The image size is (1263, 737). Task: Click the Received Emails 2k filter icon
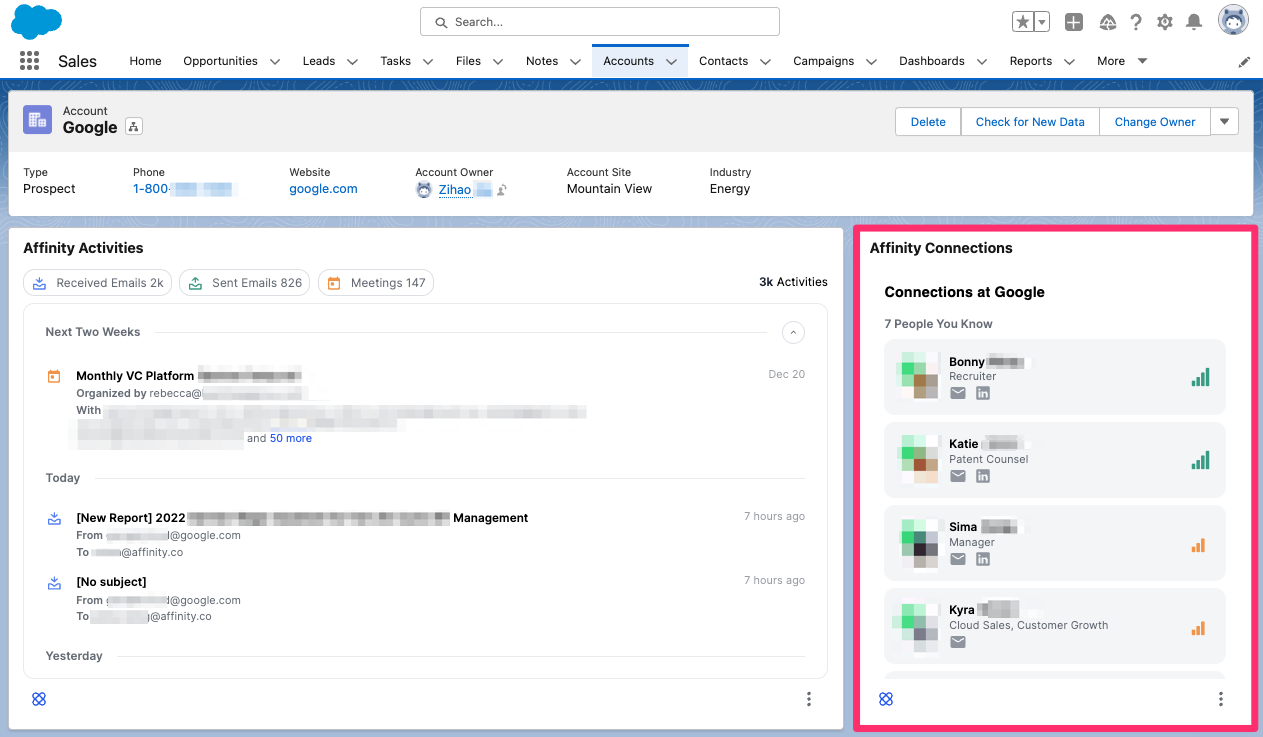39,283
